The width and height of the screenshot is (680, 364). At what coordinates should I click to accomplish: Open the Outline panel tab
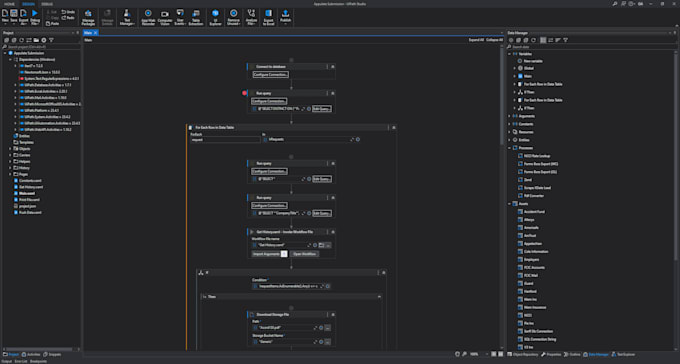(x=572, y=354)
